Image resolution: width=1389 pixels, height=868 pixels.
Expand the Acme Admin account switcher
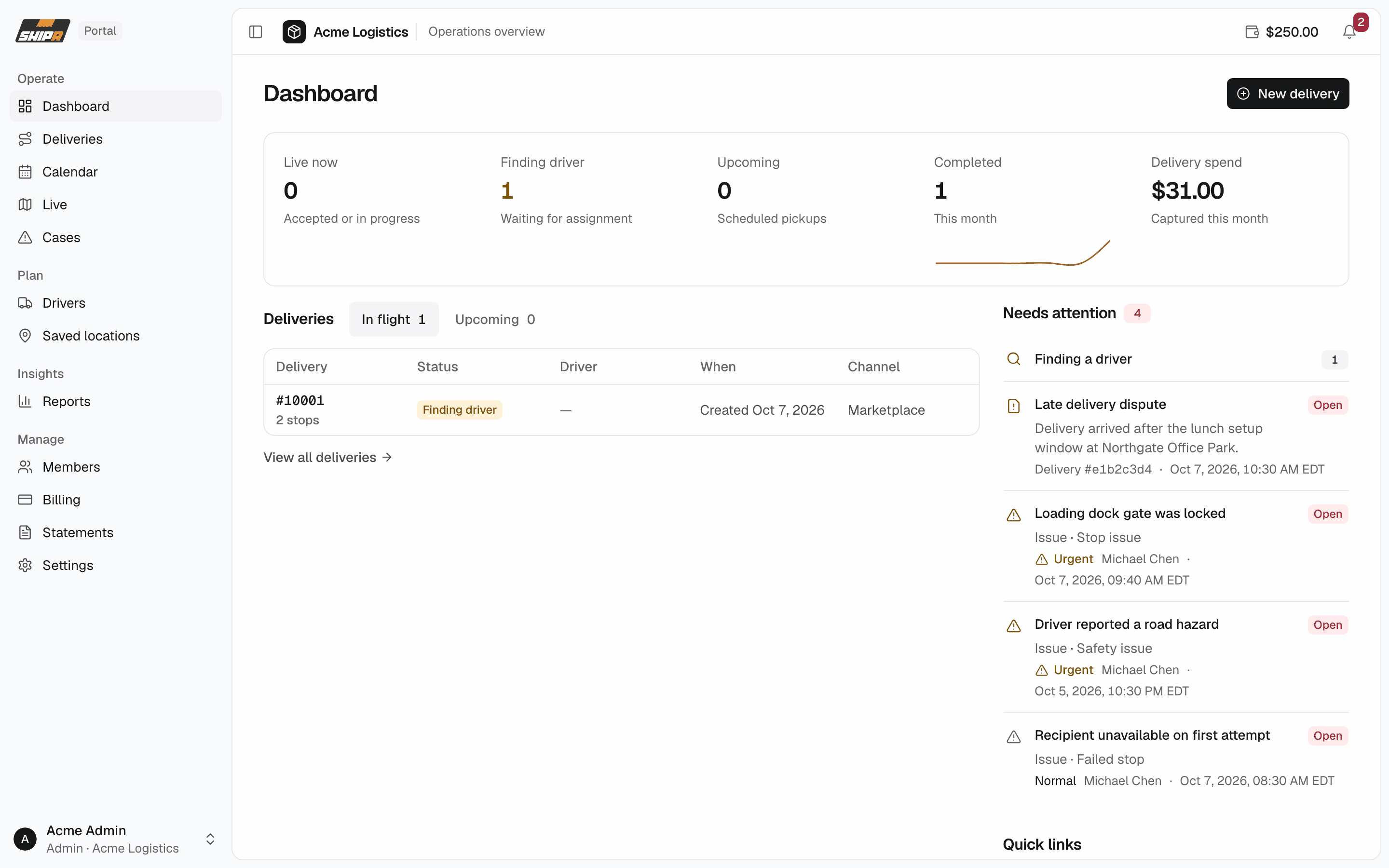click(115, 839)
